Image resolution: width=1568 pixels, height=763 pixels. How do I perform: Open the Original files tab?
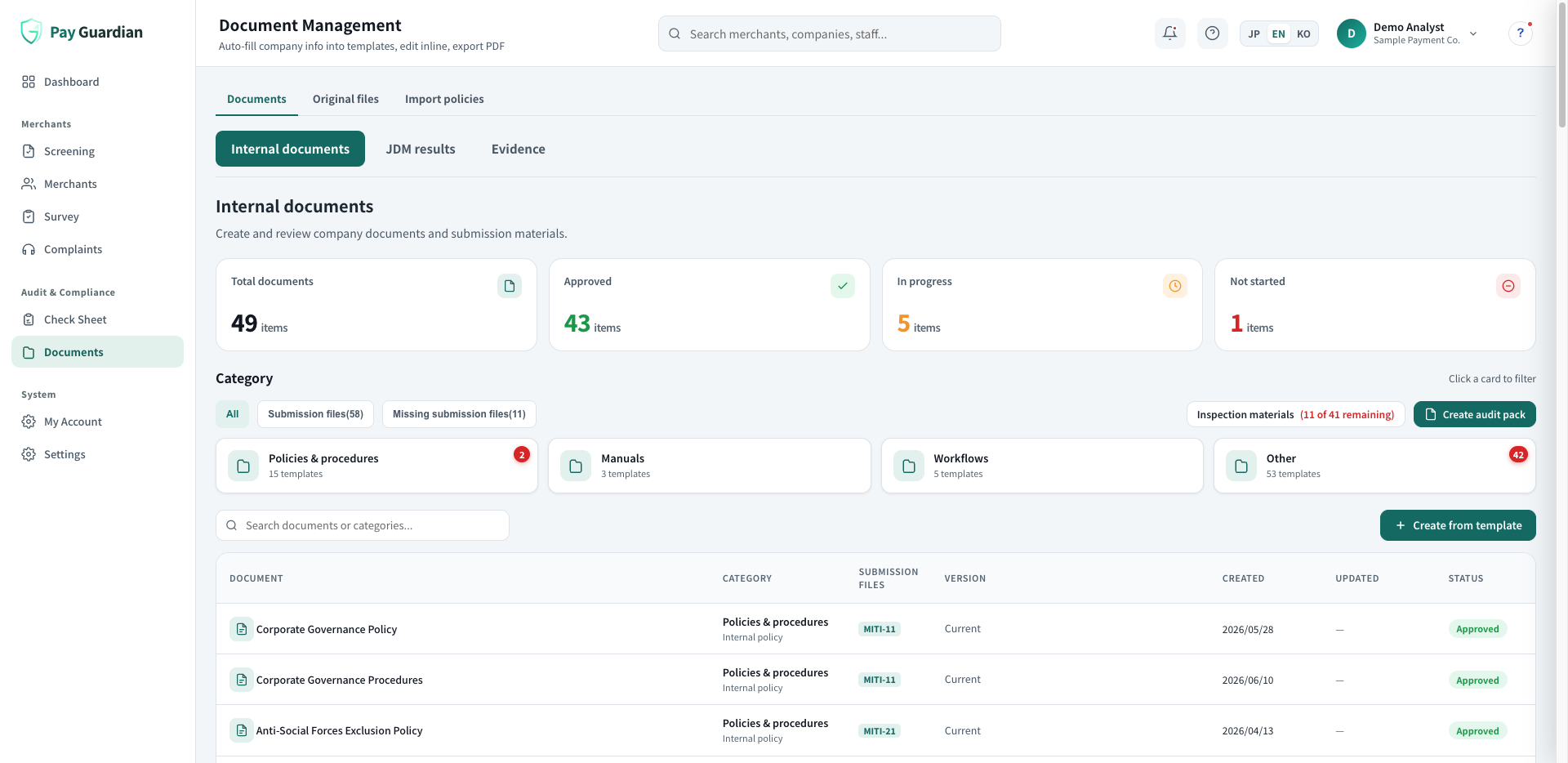pos(345,99)
